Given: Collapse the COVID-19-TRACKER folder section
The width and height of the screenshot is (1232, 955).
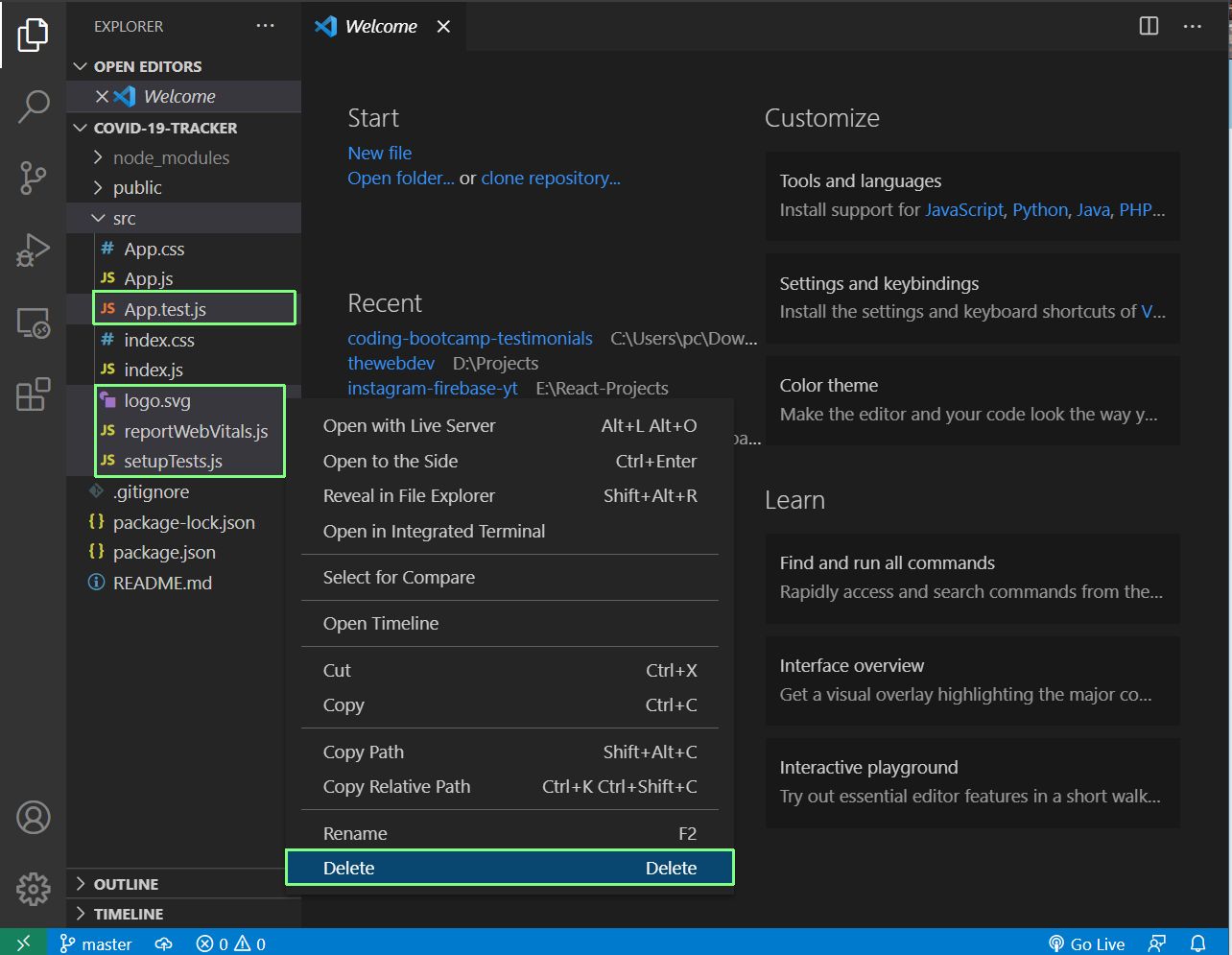Looking at the screenshot, I should click(x=184, y=128).
